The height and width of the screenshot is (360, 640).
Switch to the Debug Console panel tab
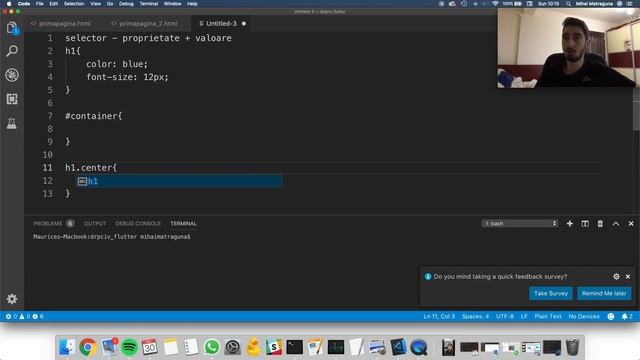pos(138,224)
